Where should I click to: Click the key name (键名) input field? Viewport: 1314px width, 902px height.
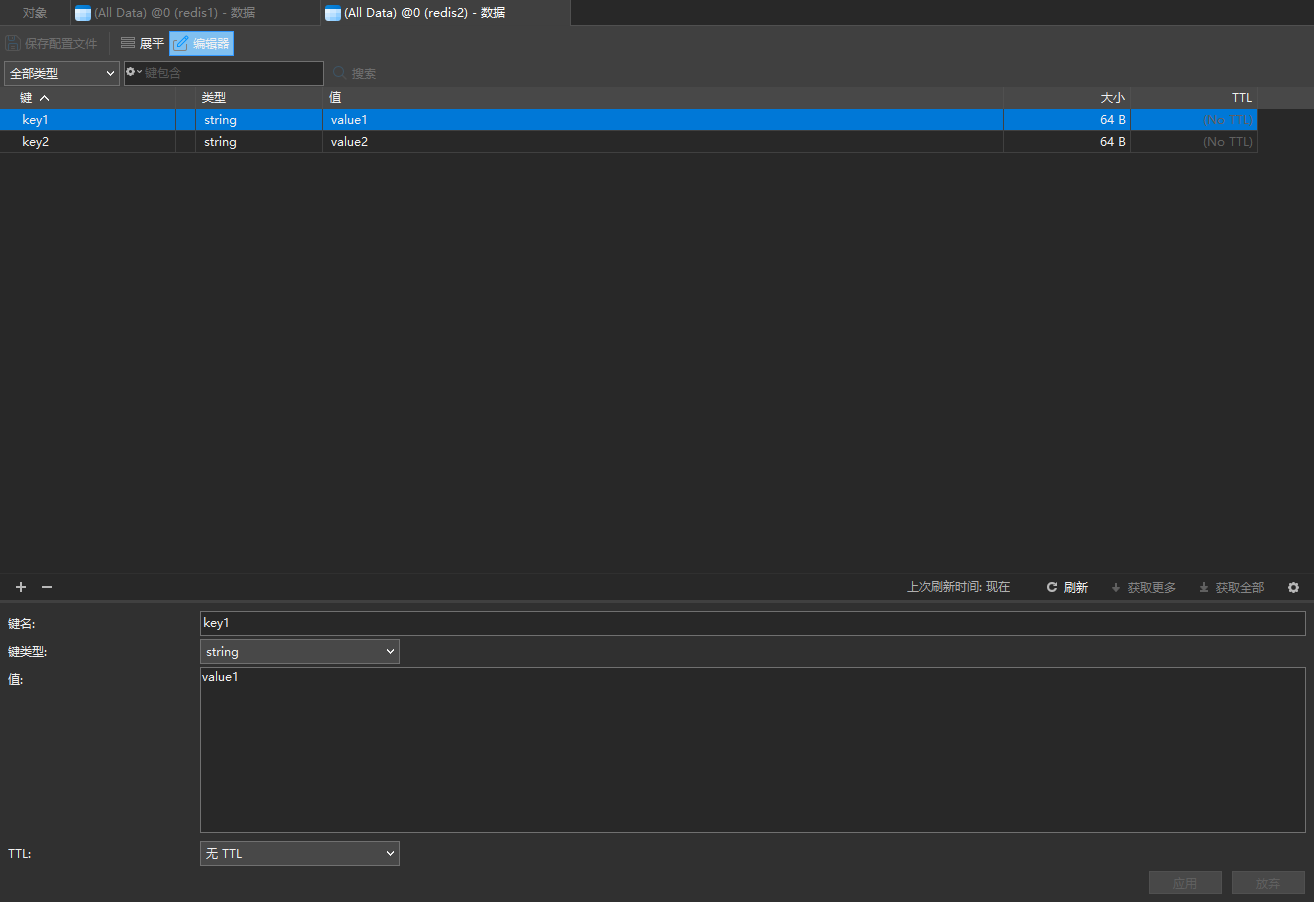pos(752,624)
